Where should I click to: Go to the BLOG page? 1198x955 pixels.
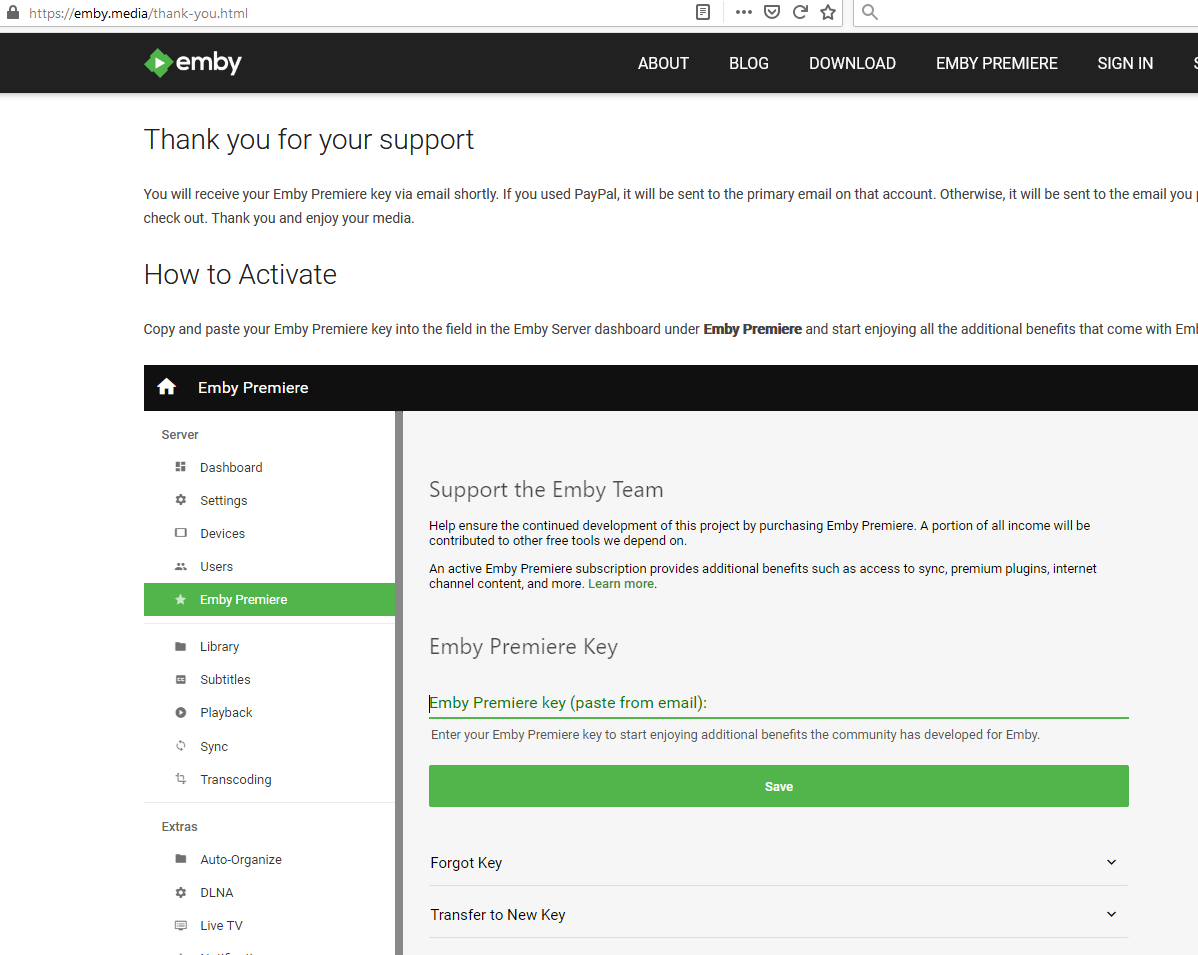click(749, 63)
